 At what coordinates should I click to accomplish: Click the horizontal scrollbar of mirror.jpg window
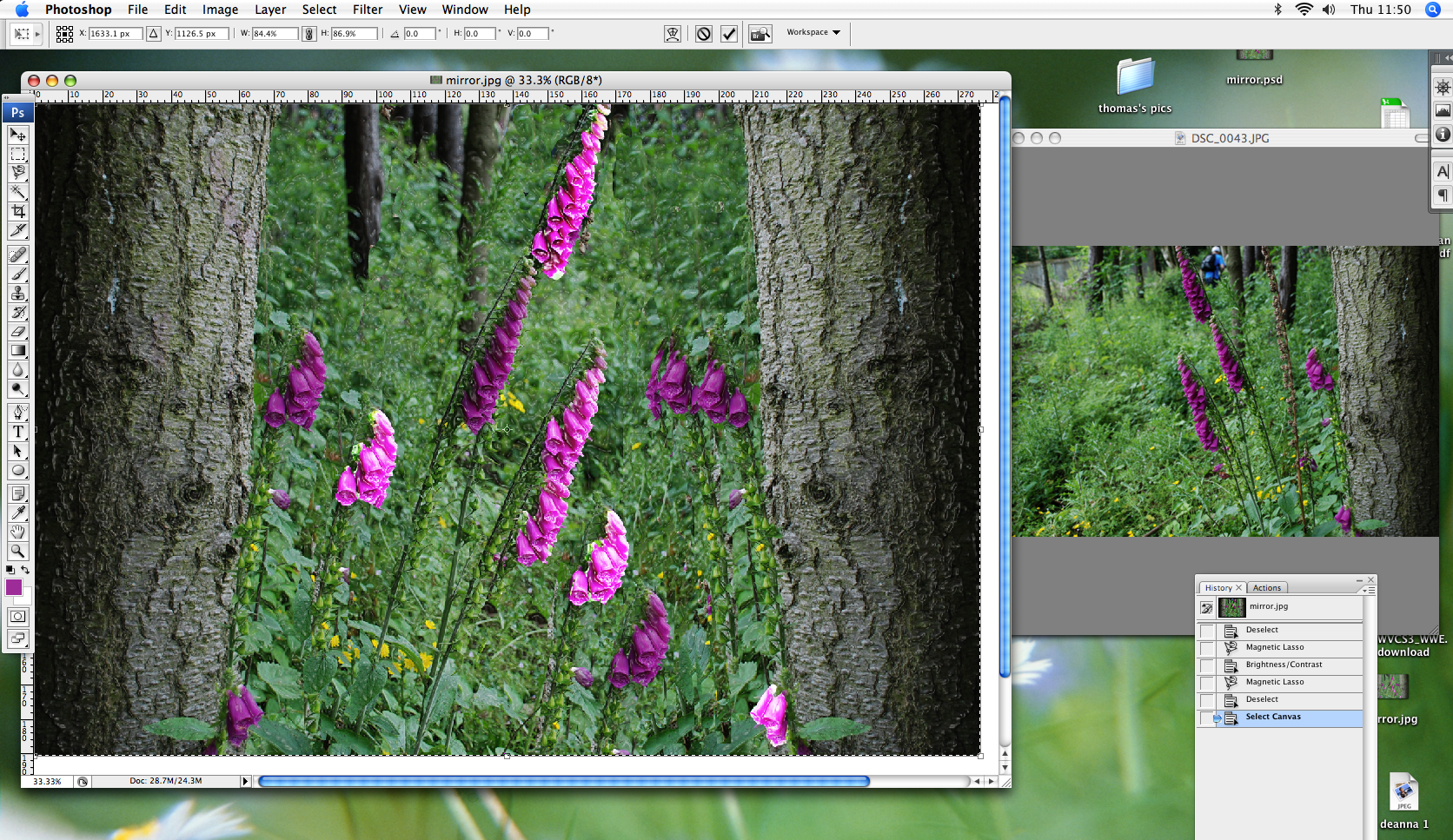click(x=564, y=781)
